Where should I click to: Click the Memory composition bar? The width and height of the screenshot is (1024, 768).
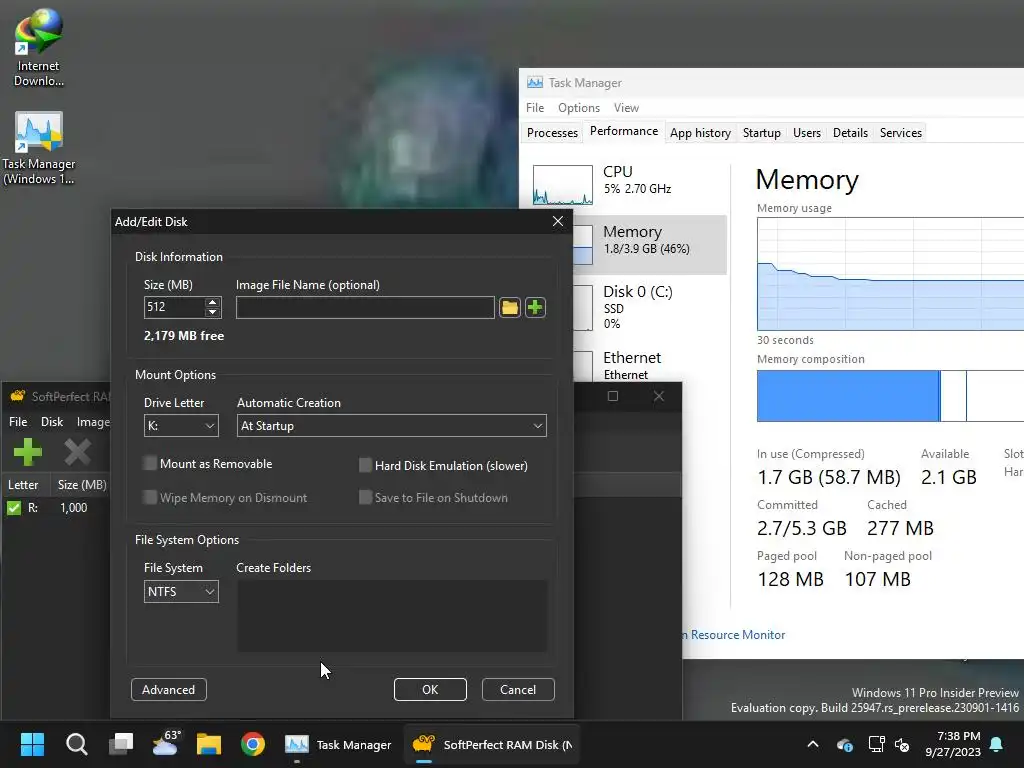(x=890, y=396)
